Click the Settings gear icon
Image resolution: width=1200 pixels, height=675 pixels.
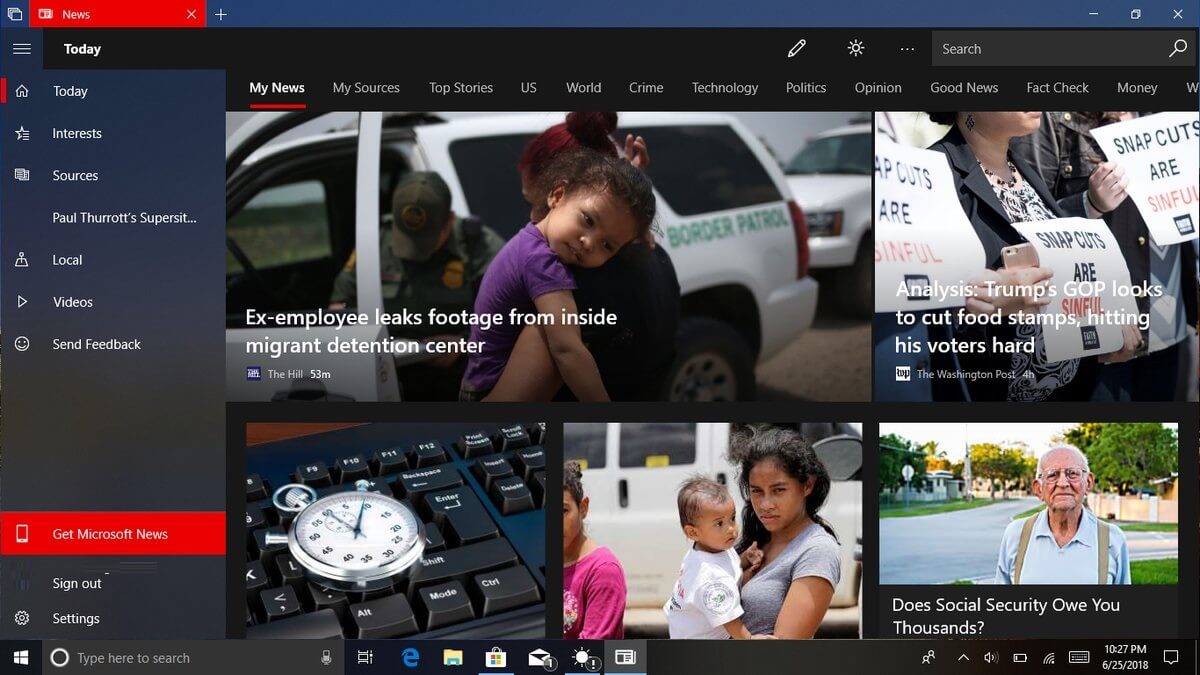click(22, 618)
